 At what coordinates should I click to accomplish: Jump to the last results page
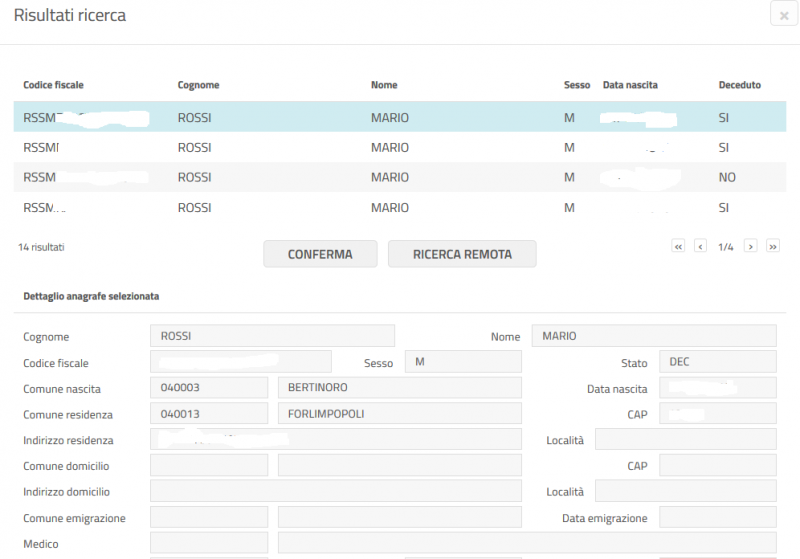[772, 246]
